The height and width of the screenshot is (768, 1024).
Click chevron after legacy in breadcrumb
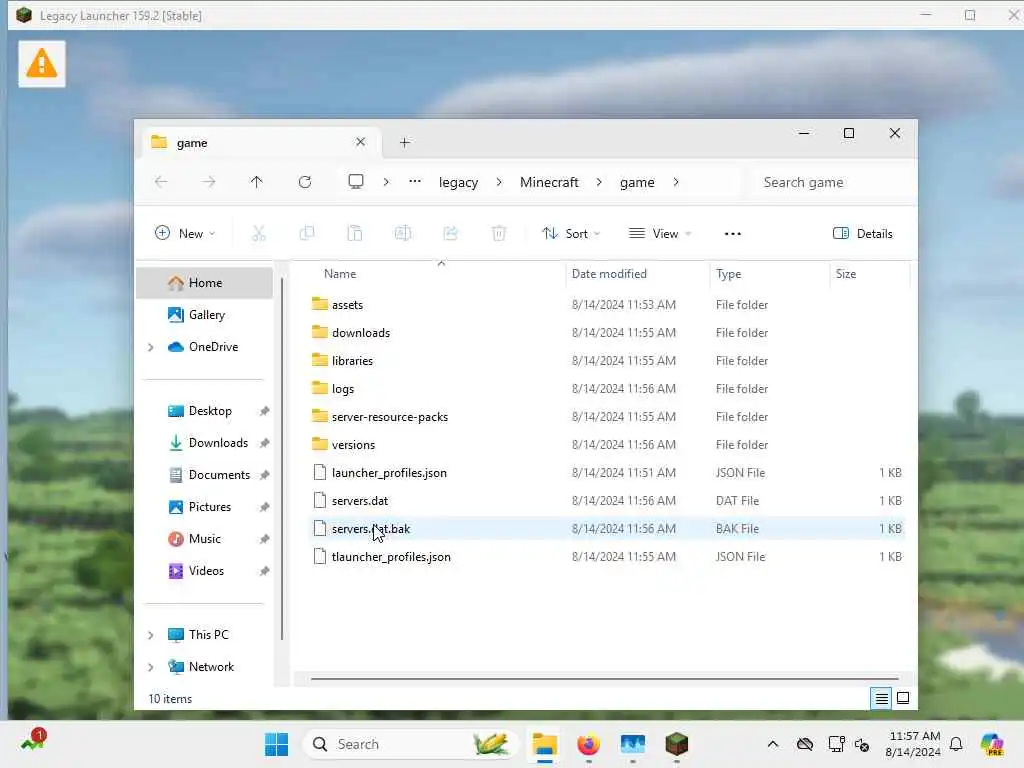click(499, 182)
